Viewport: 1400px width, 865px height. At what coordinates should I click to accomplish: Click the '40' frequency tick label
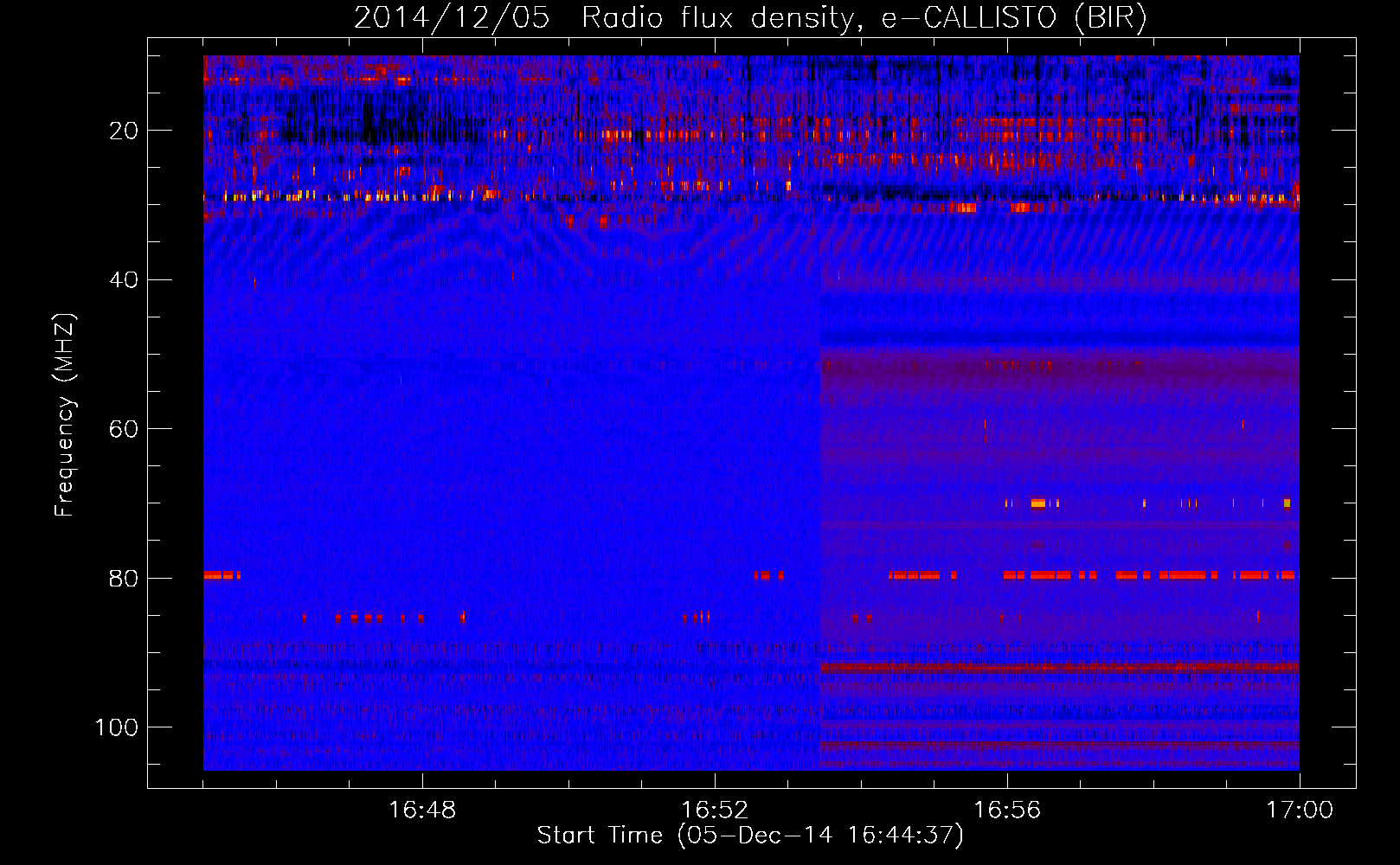pos(124,280)
